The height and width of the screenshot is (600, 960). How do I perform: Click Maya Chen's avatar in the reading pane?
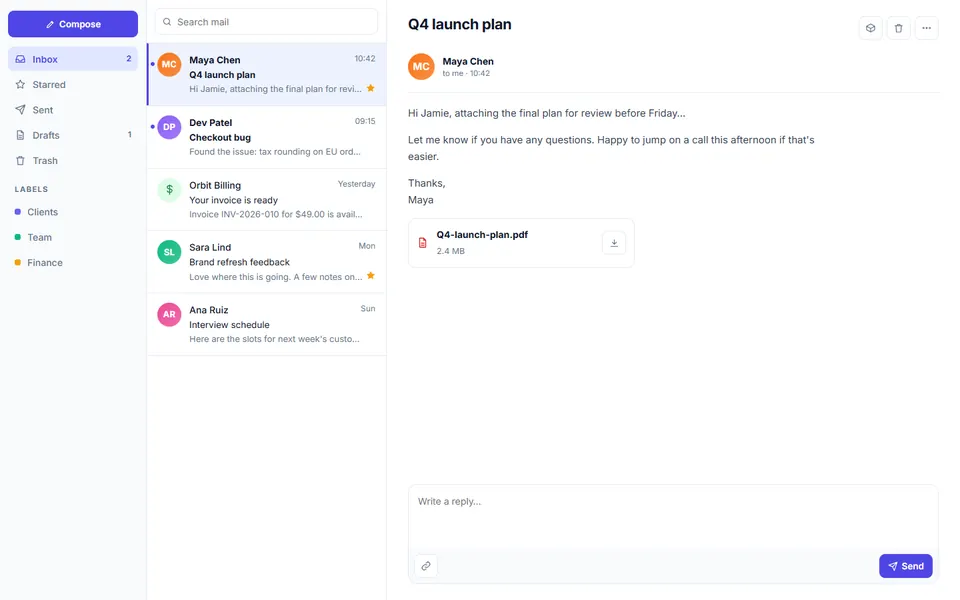pyautogui.click(x=421, y=67)
